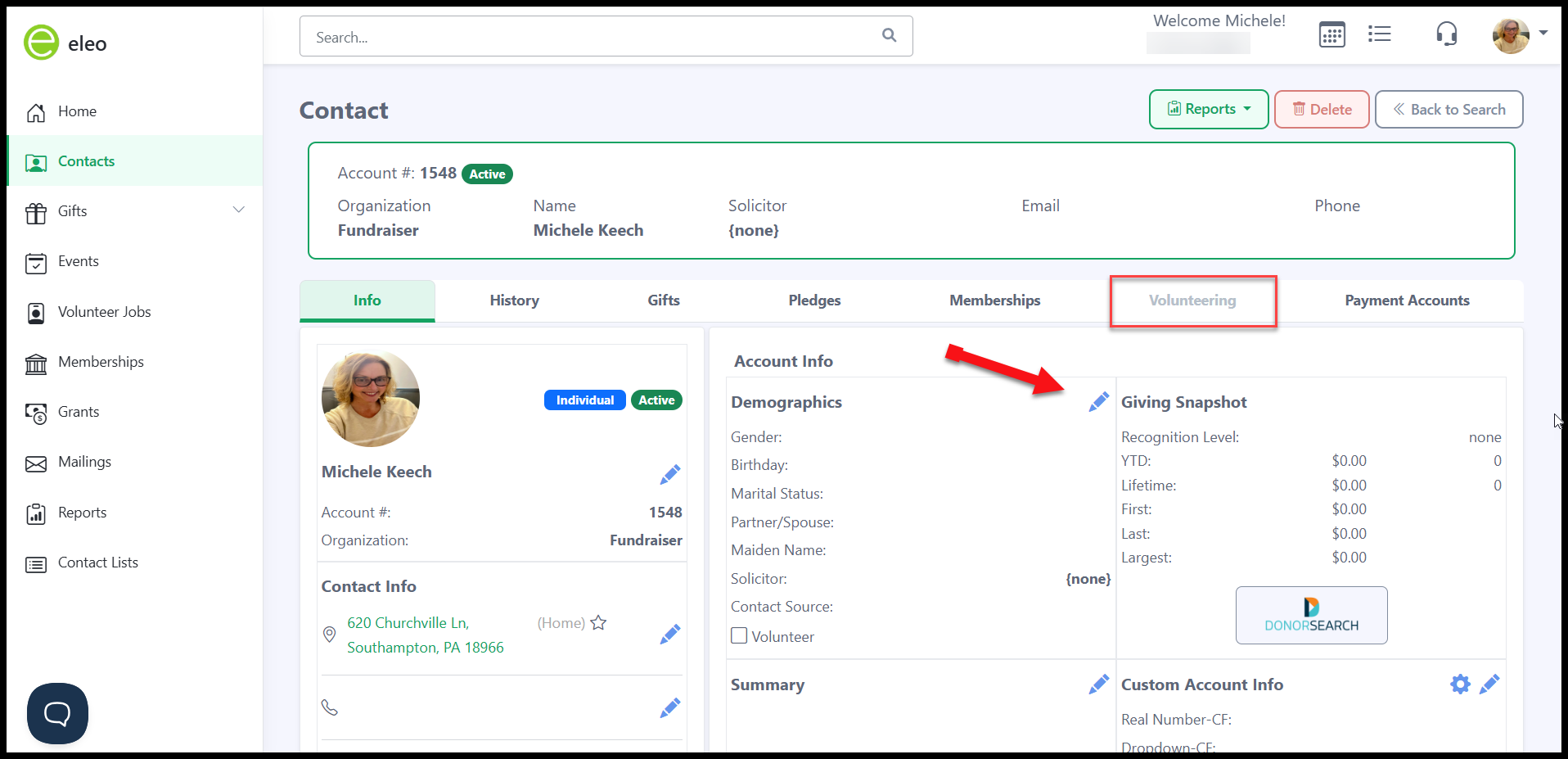Viewport: 1568px width, 759px height.
Task: Toggle the primary address star
Action: coord(598,622)
